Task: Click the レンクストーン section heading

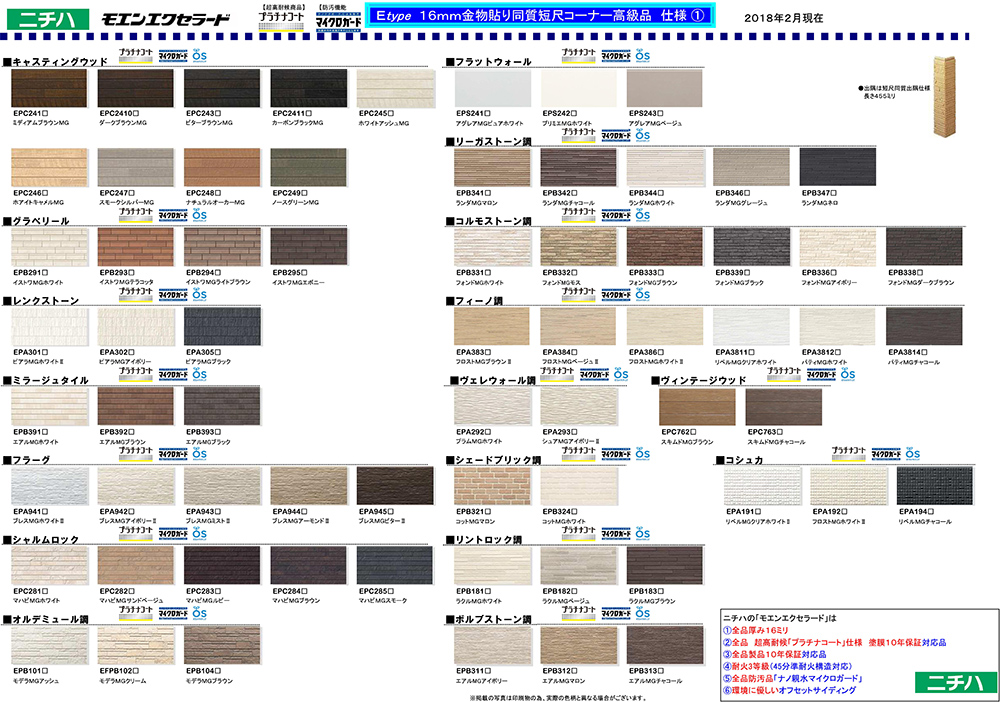Action: coord(41,301)
